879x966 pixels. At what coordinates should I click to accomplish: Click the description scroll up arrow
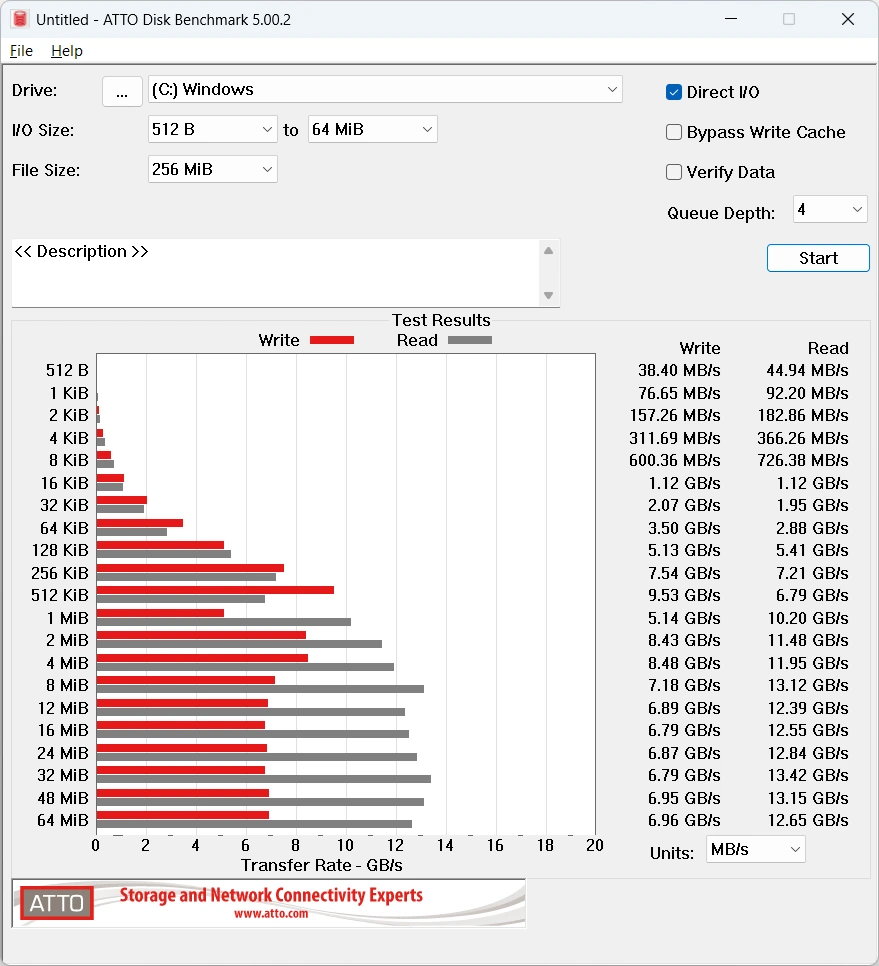[x=548, y=251]
